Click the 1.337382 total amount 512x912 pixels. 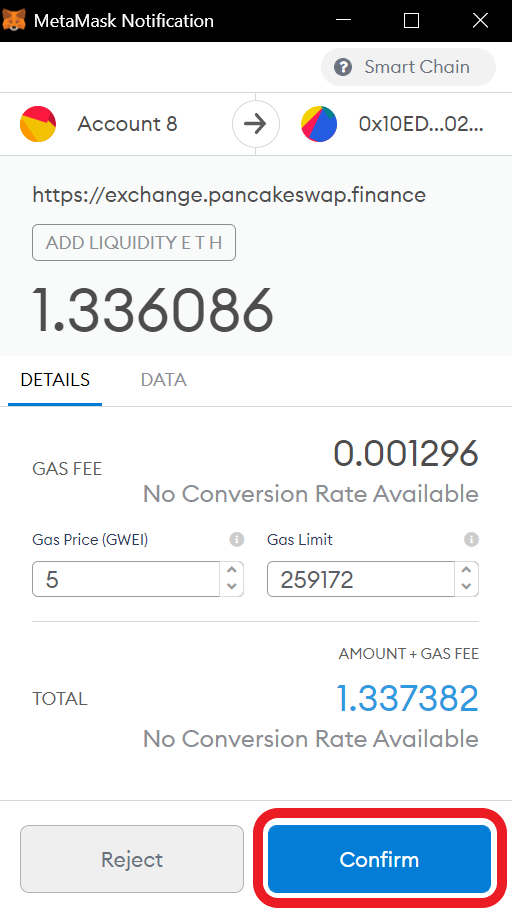tap(407, 699)
